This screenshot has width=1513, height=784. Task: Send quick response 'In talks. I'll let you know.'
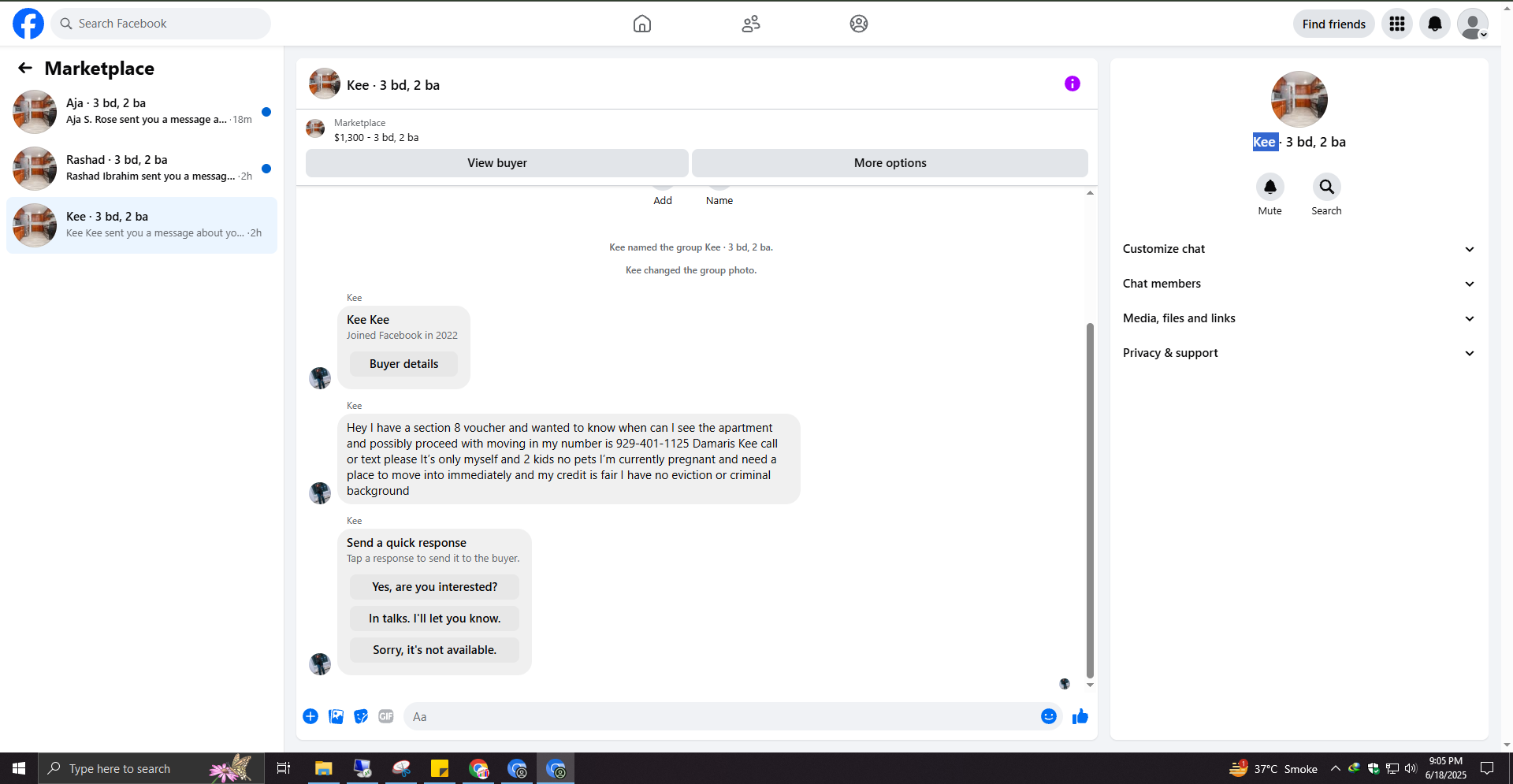coord(435,619)
